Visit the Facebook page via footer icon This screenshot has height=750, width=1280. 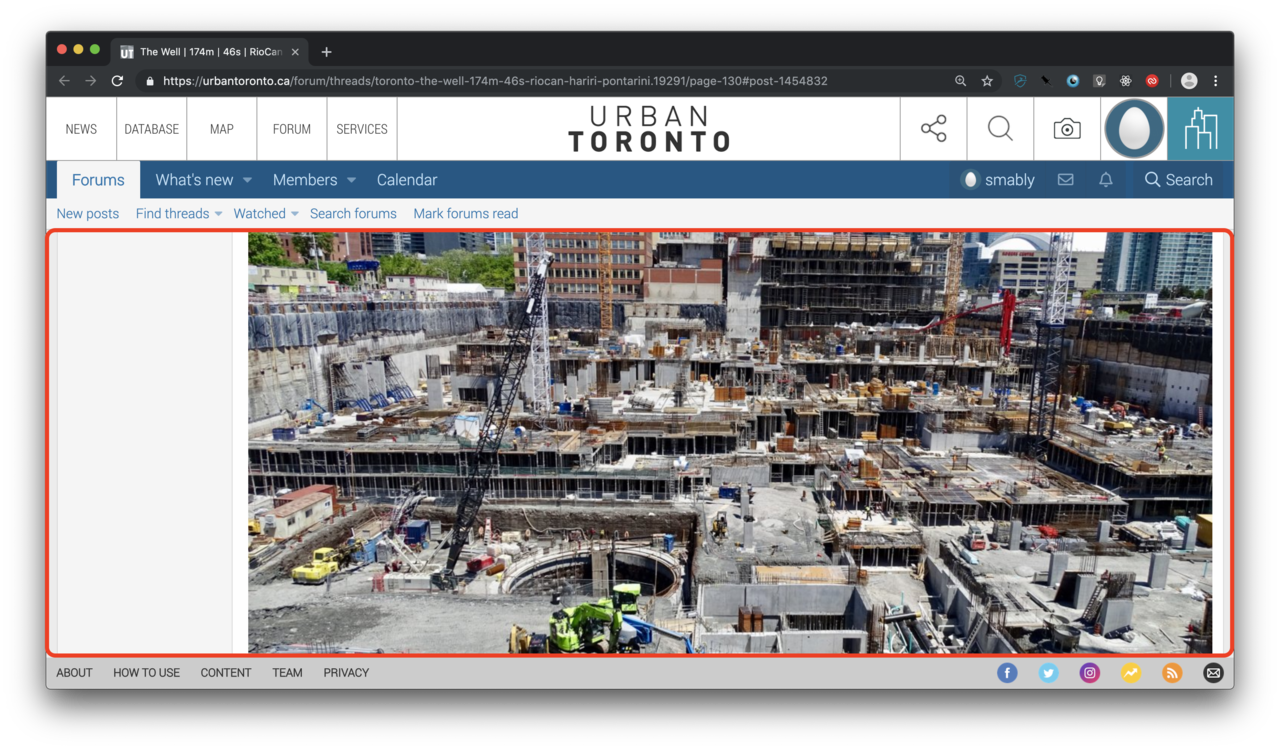[x=1007, y=673]
